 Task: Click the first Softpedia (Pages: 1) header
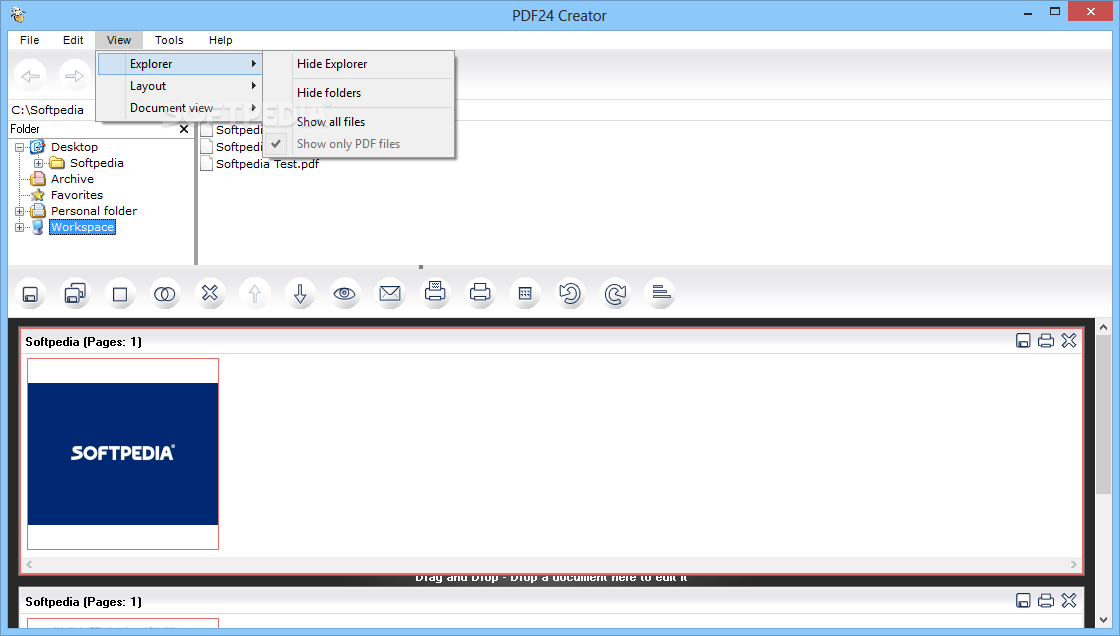click(x=84, y=342)
